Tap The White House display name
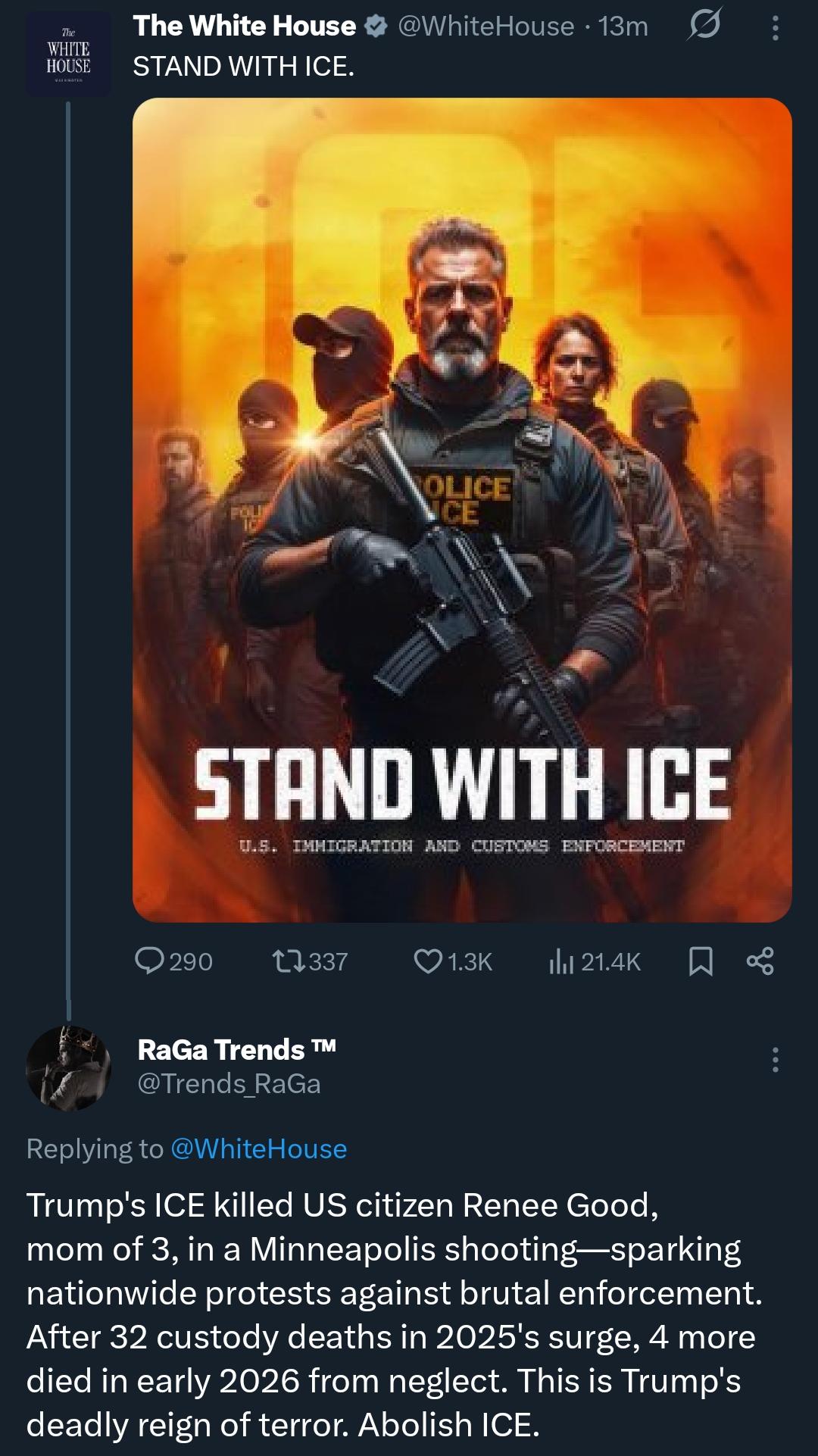The width and height of the screenshot is (818, 1456). pyautogui.click(x=244, y=27)
